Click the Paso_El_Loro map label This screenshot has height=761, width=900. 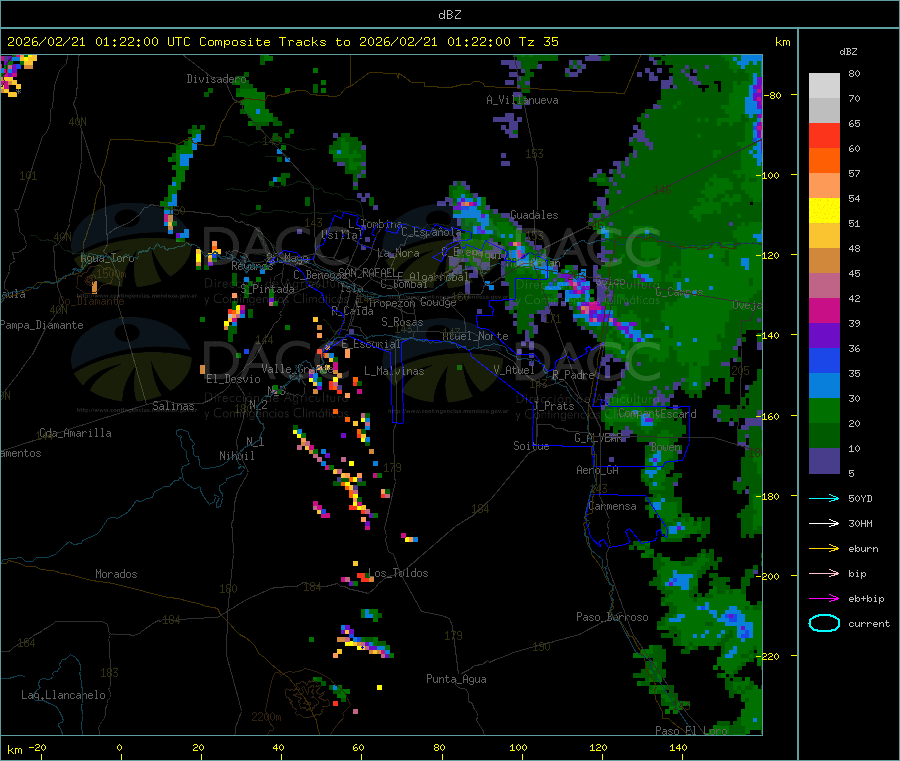click(x=692, y=731)
